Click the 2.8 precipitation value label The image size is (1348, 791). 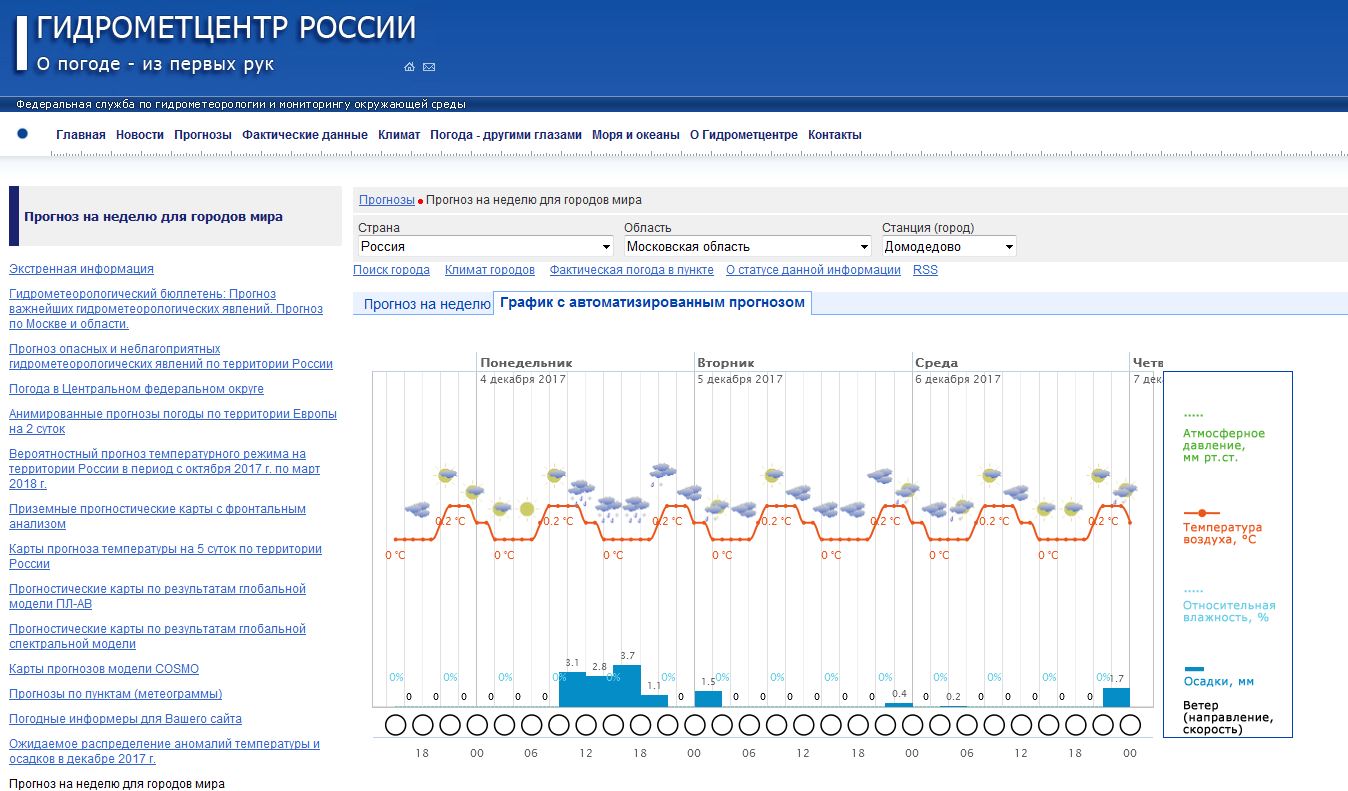click(x=600, y=667)
